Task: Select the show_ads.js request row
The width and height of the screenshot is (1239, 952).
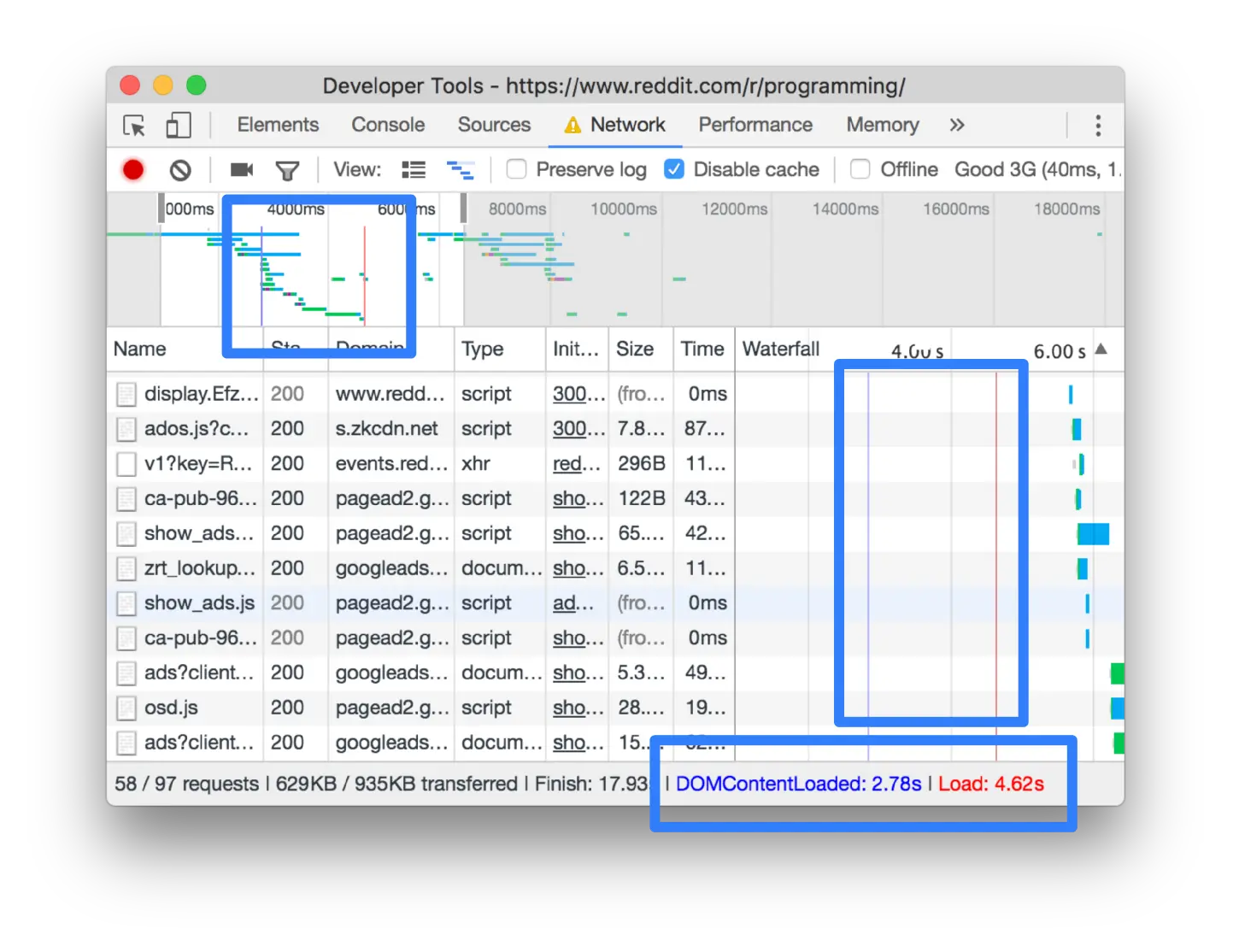Action: coord(615,603)
